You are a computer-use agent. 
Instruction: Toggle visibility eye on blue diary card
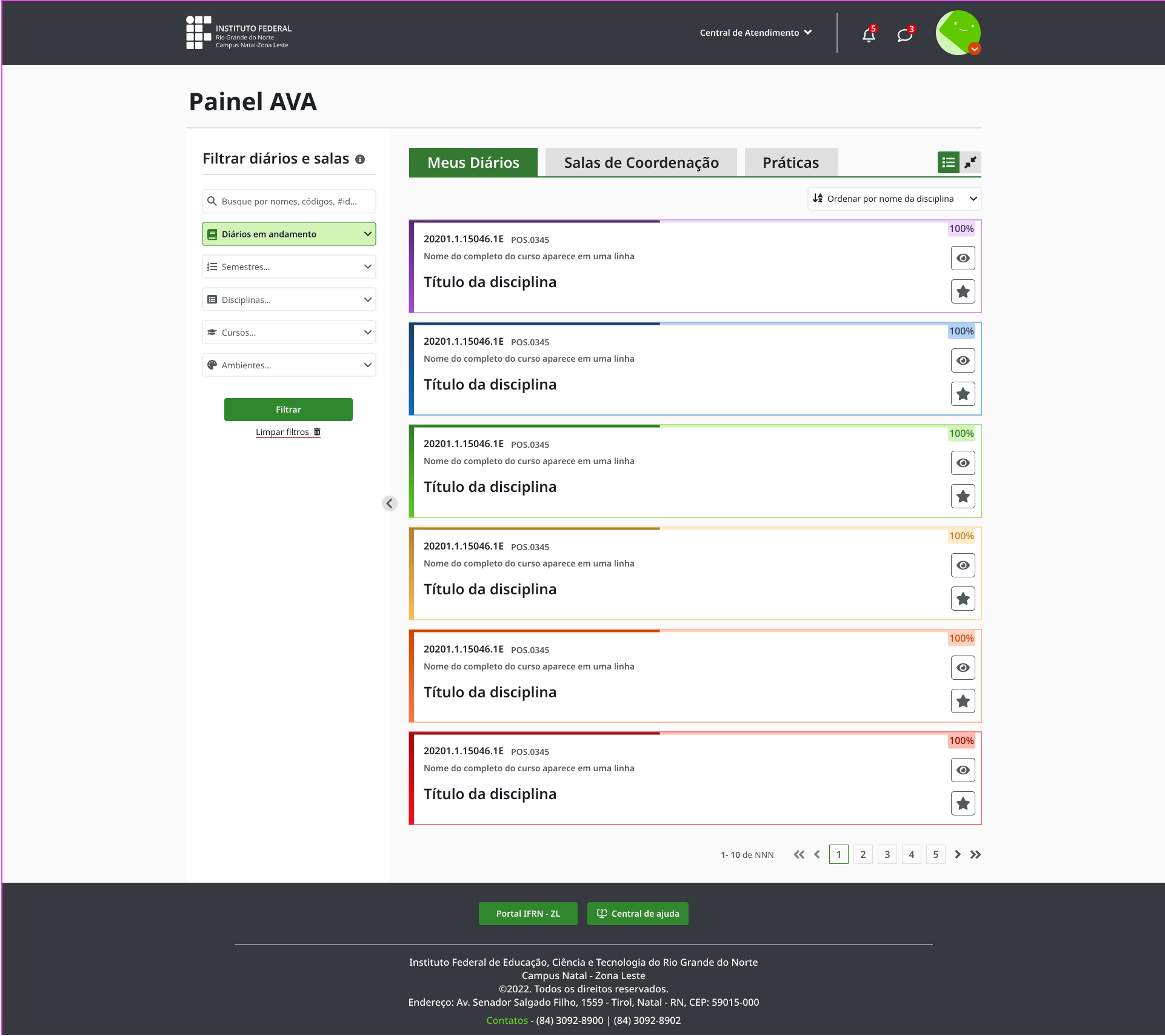pyautogui.click(x=963, y=360)
